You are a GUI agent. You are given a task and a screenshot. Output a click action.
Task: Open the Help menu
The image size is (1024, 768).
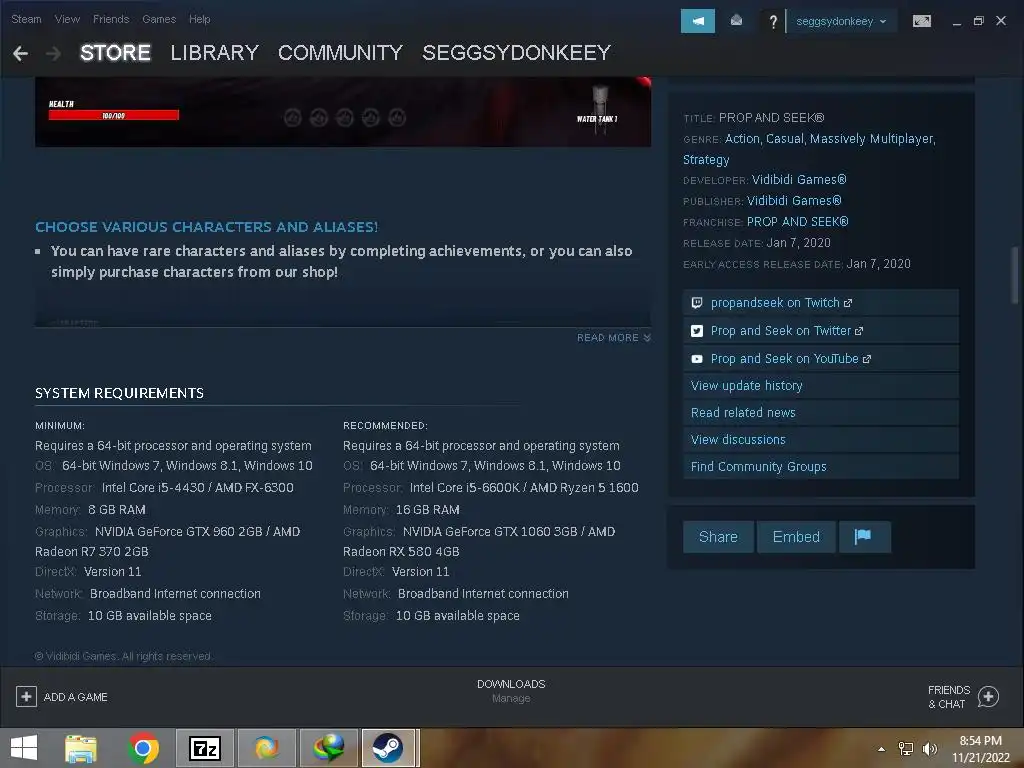[x=199, y=19]
